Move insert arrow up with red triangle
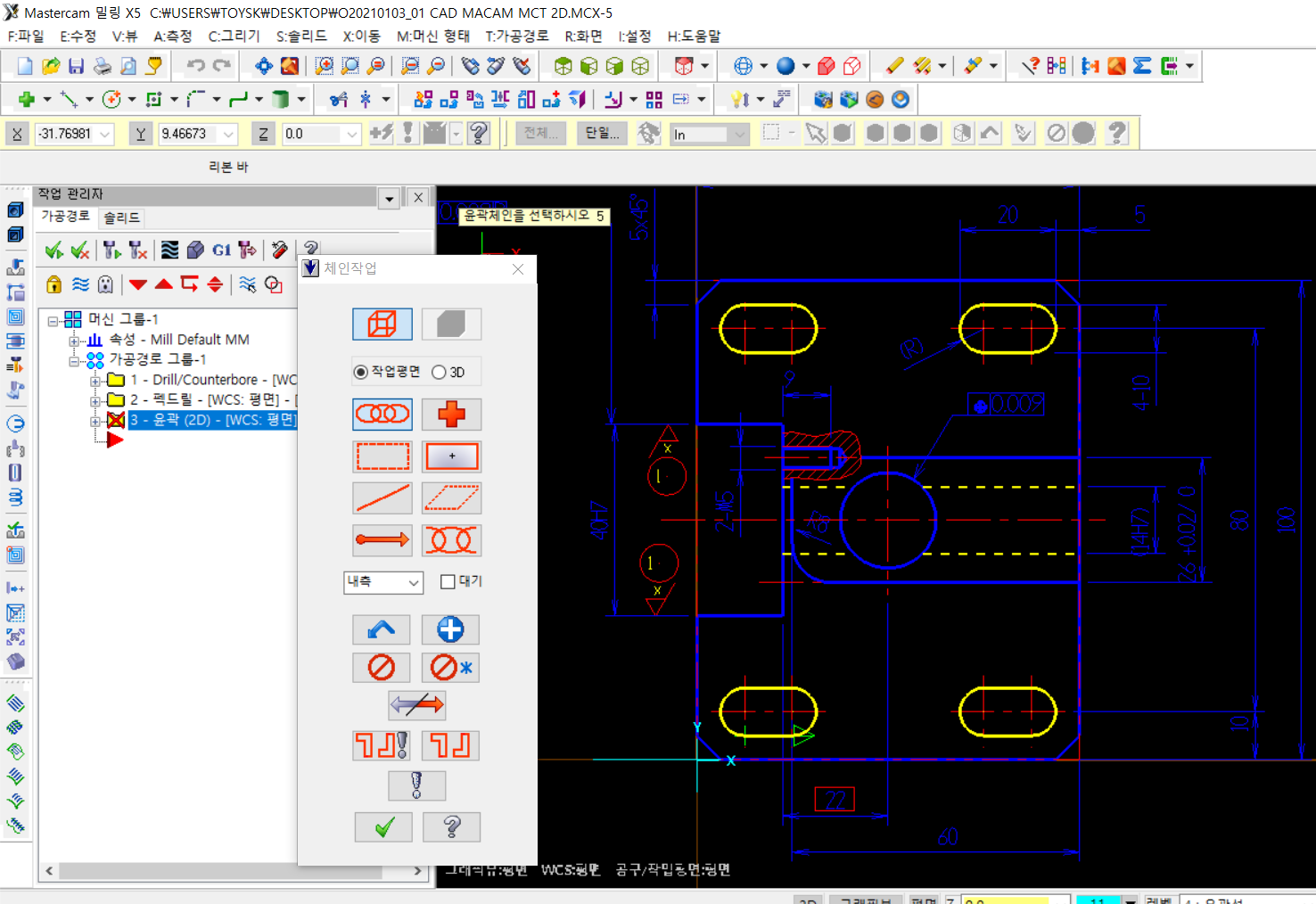1316x904 pixels. pos(163,284)
